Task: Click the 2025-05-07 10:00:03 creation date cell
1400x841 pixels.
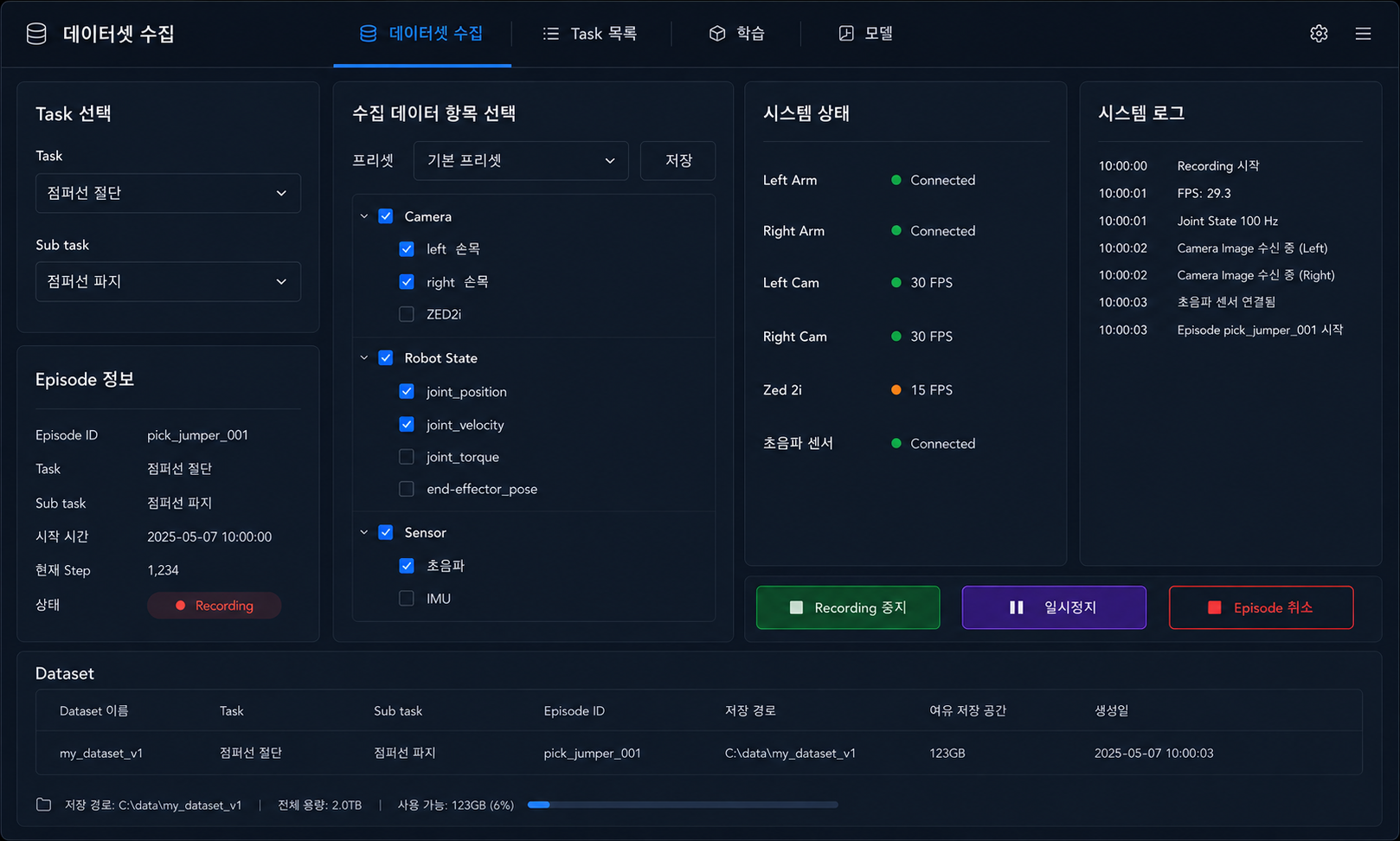Action: pos(1153,754)
